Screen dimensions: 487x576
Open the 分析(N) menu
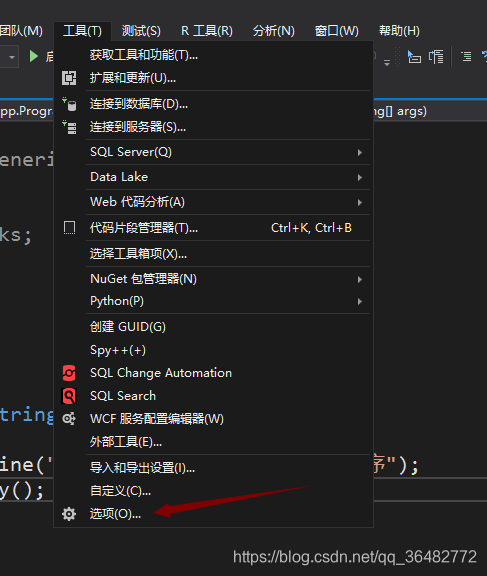[274, 31]
